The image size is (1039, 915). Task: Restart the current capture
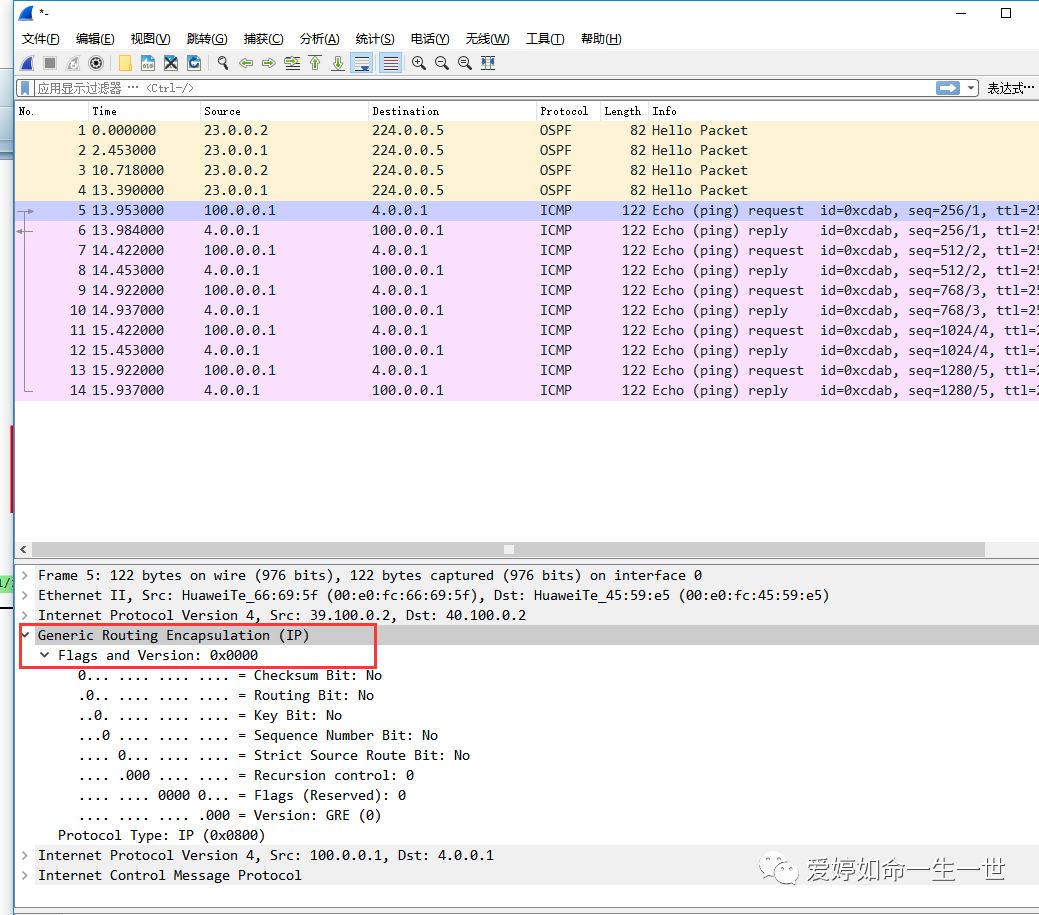point(73,64)
